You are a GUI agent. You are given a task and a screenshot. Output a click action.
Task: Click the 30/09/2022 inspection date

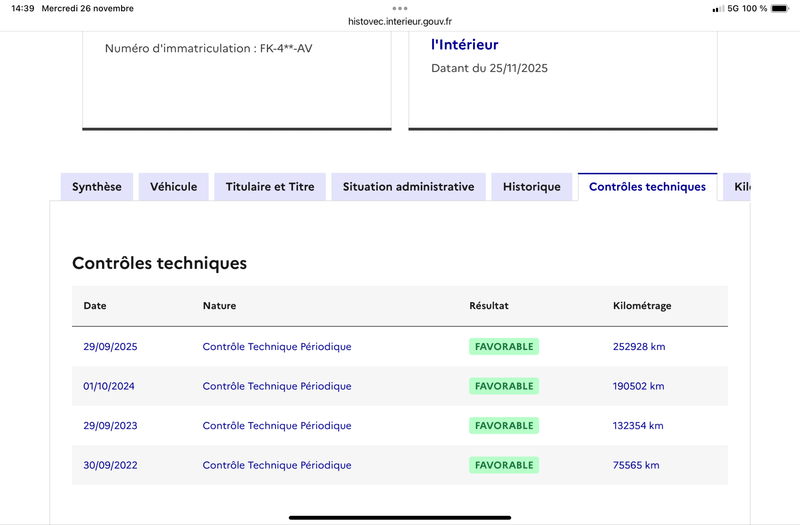coord(110,465)
